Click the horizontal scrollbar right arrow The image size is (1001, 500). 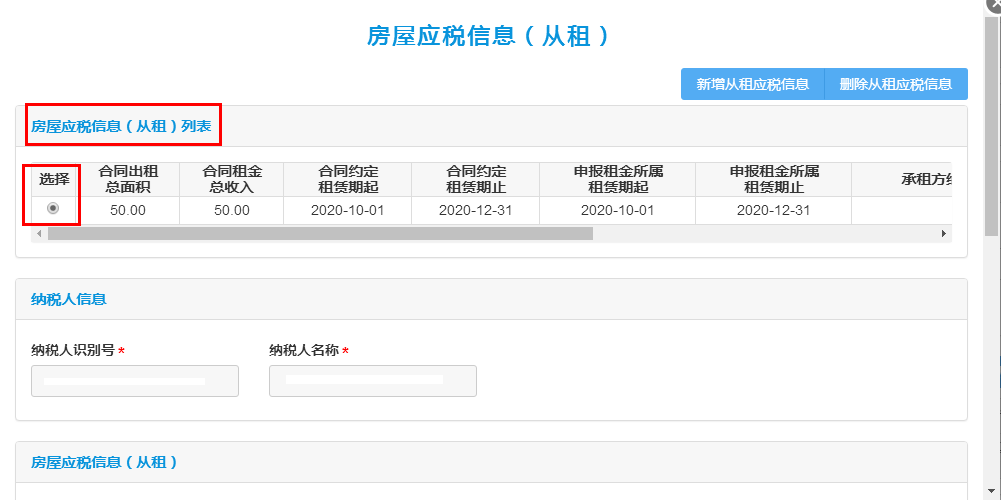(x=943, y=233)
